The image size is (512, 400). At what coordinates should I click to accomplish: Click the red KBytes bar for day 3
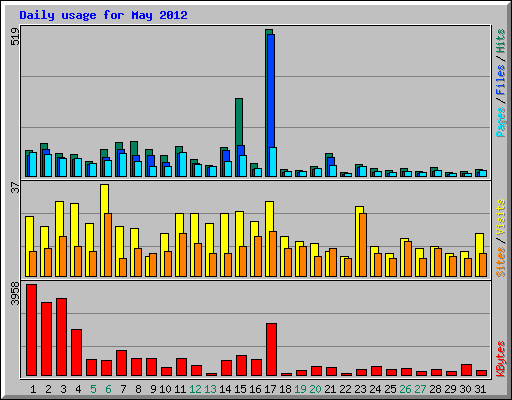pyautogui.click(x=61, y=337)
